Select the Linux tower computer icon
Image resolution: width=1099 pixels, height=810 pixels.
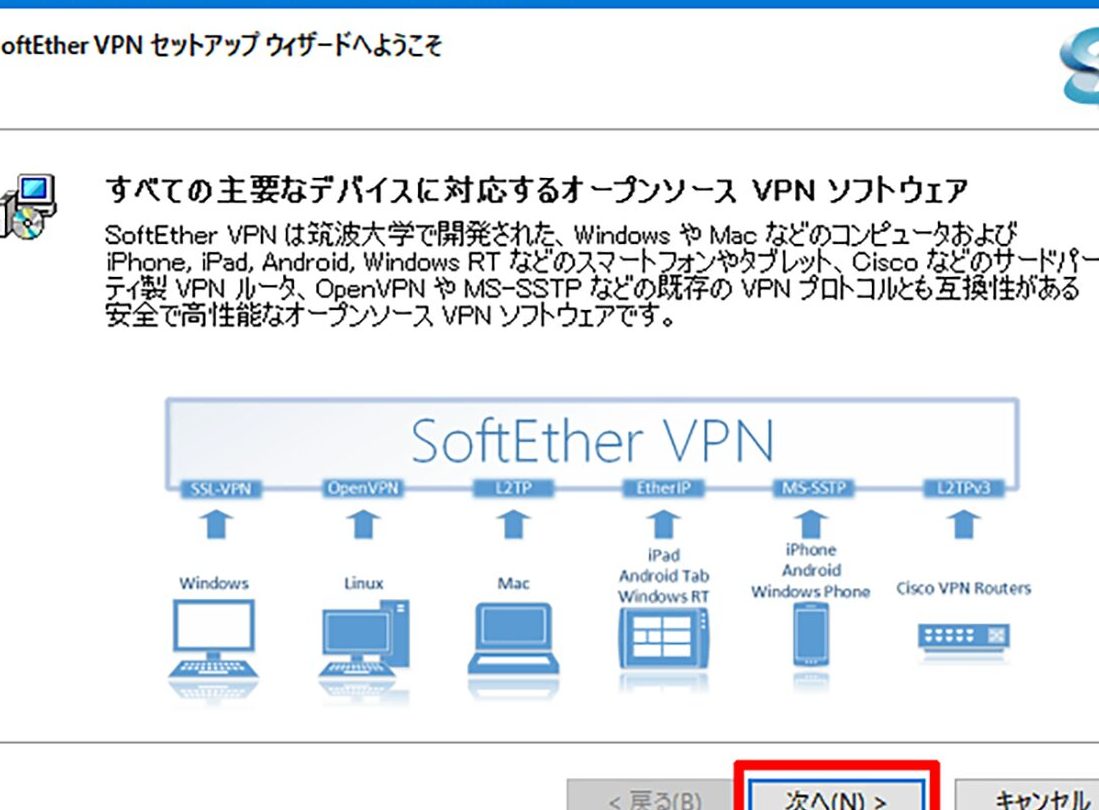[x=364, y=640]
